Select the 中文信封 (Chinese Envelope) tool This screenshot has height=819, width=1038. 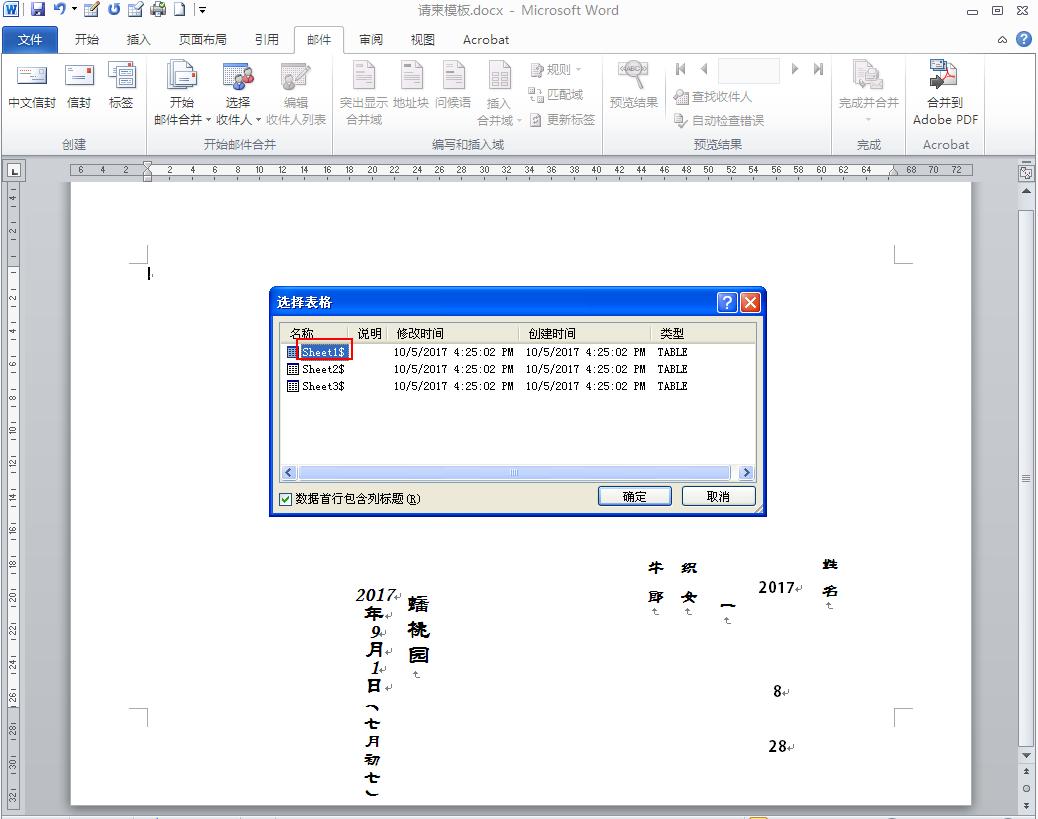pyautogui.click(x=31, y=90)
